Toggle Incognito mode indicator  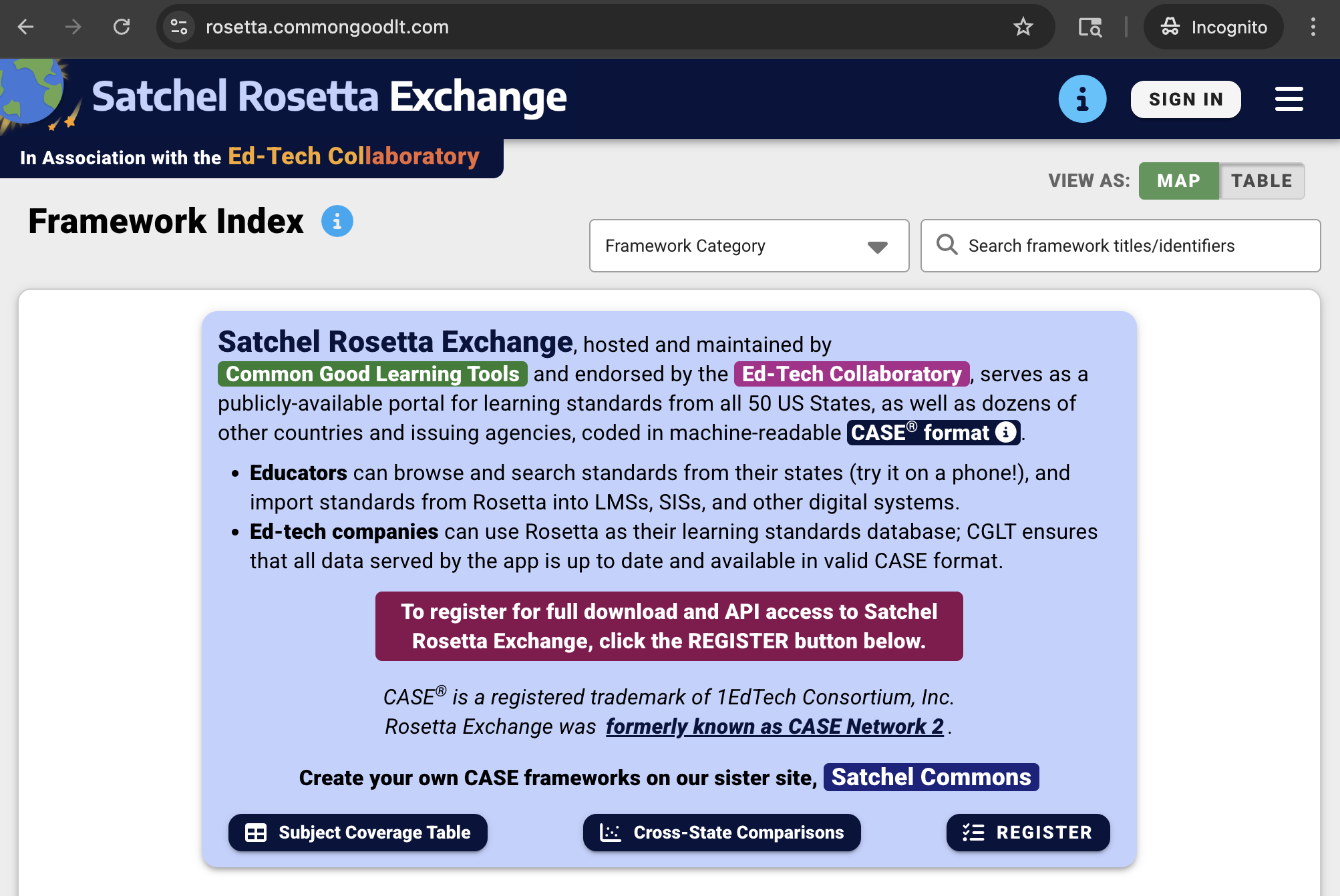(x=1212, y=27)
